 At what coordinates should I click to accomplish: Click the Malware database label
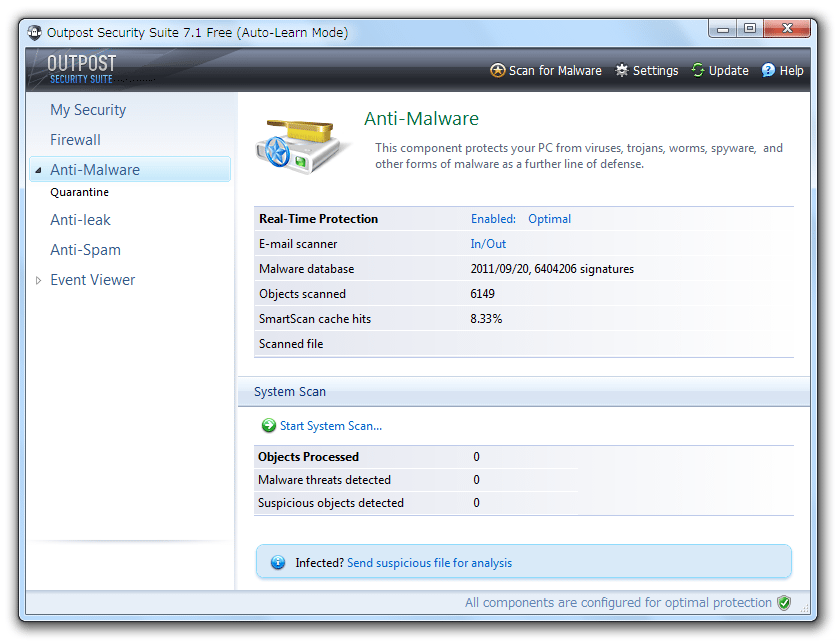pos(307,269)
